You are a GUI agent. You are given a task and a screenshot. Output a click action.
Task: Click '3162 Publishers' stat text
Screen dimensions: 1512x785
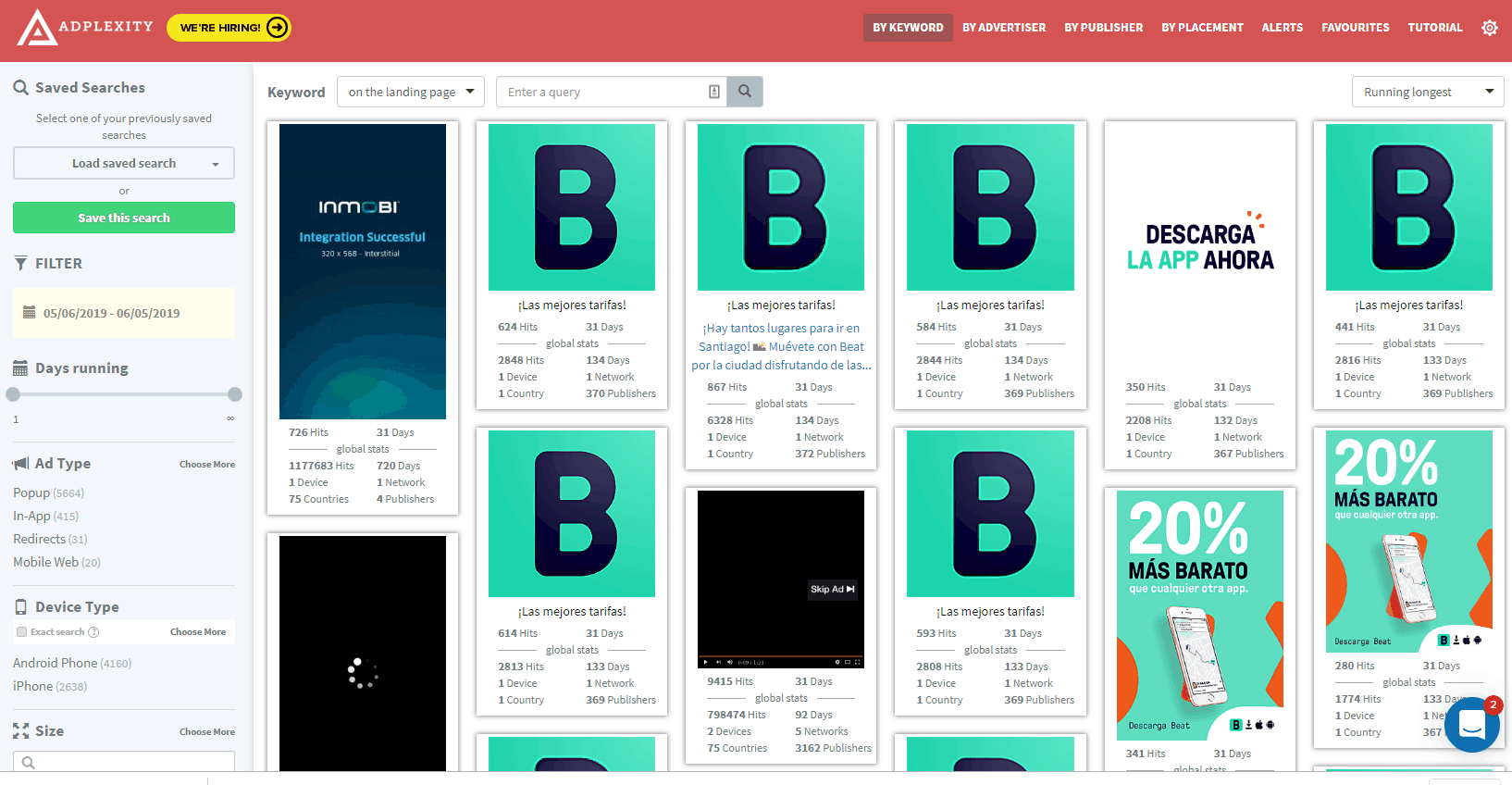pos(833,748)
